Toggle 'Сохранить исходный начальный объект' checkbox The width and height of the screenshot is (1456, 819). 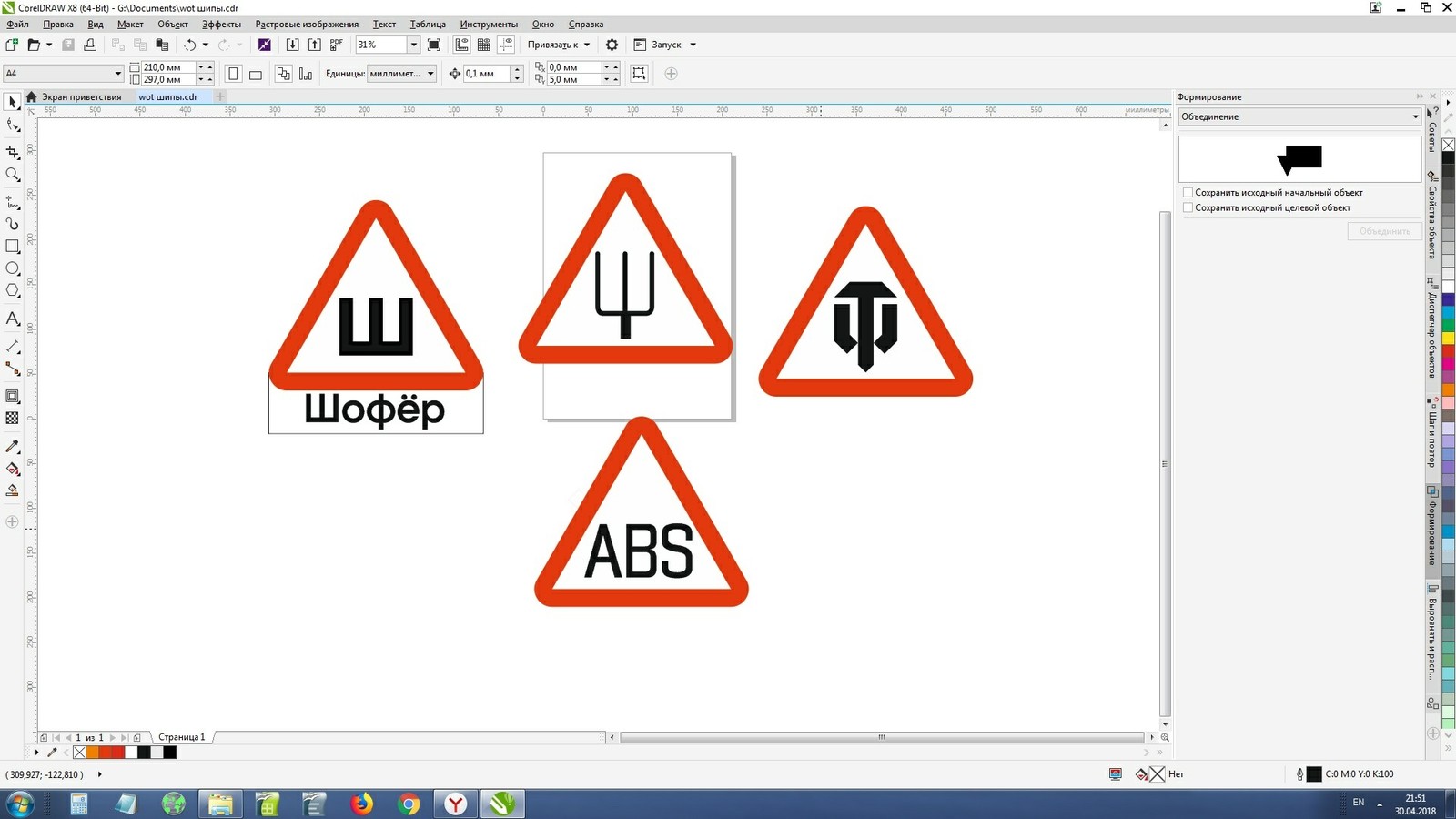click(x=1188, y=192)
